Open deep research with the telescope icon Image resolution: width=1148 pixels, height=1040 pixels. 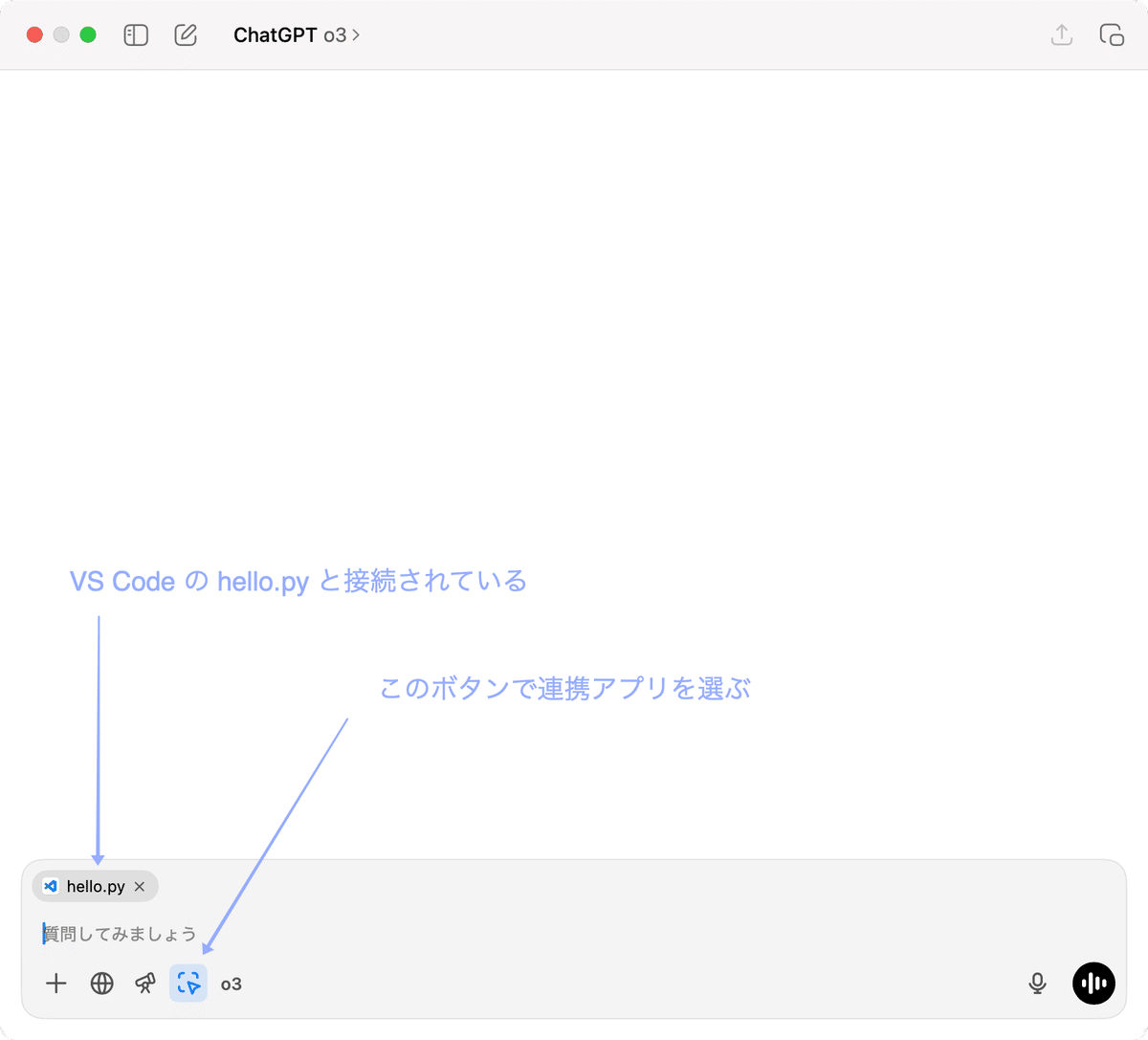point(144,984)
